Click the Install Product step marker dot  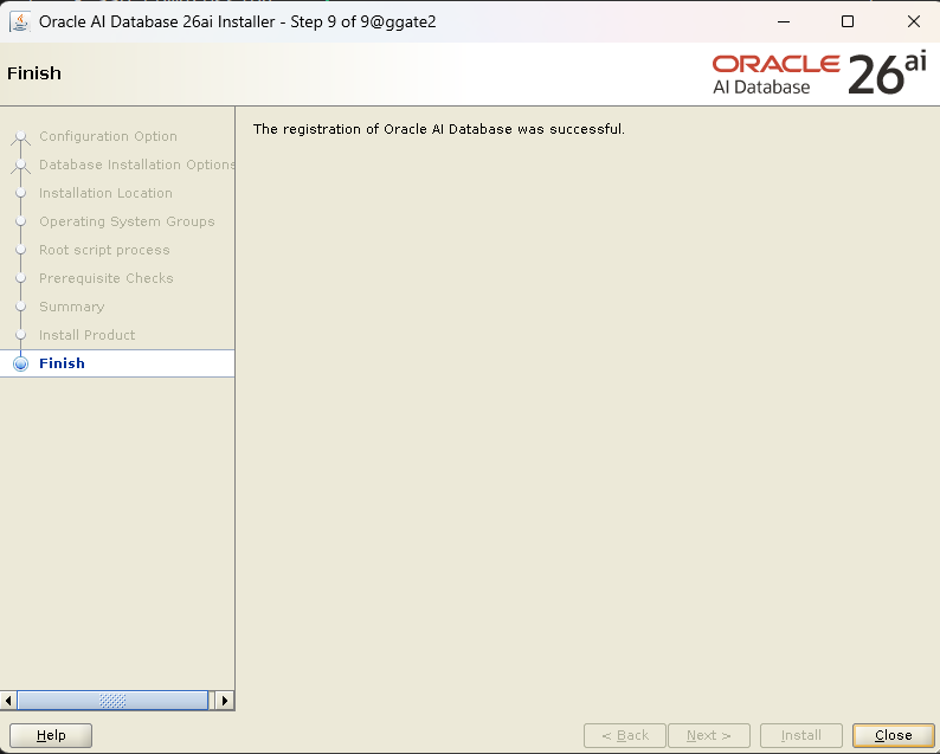coord(21,334)
